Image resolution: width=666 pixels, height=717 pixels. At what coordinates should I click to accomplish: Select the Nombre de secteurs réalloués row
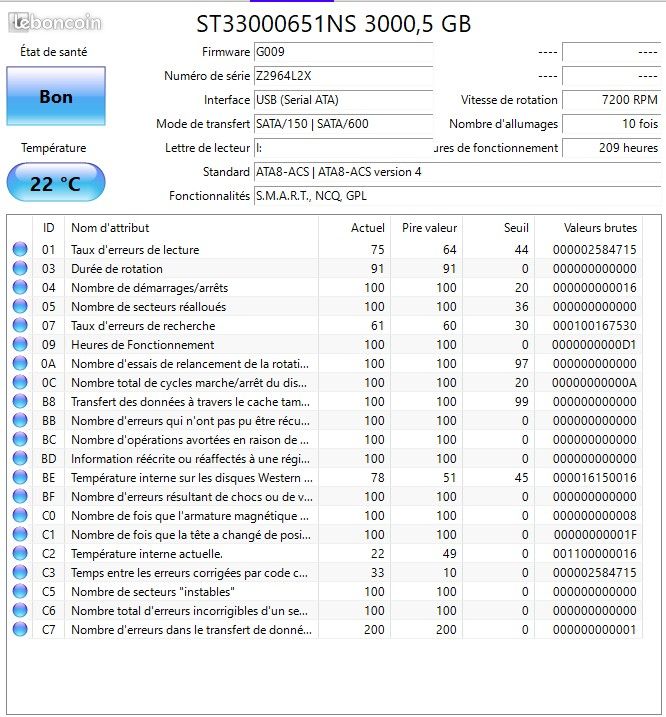click(325, 306)
